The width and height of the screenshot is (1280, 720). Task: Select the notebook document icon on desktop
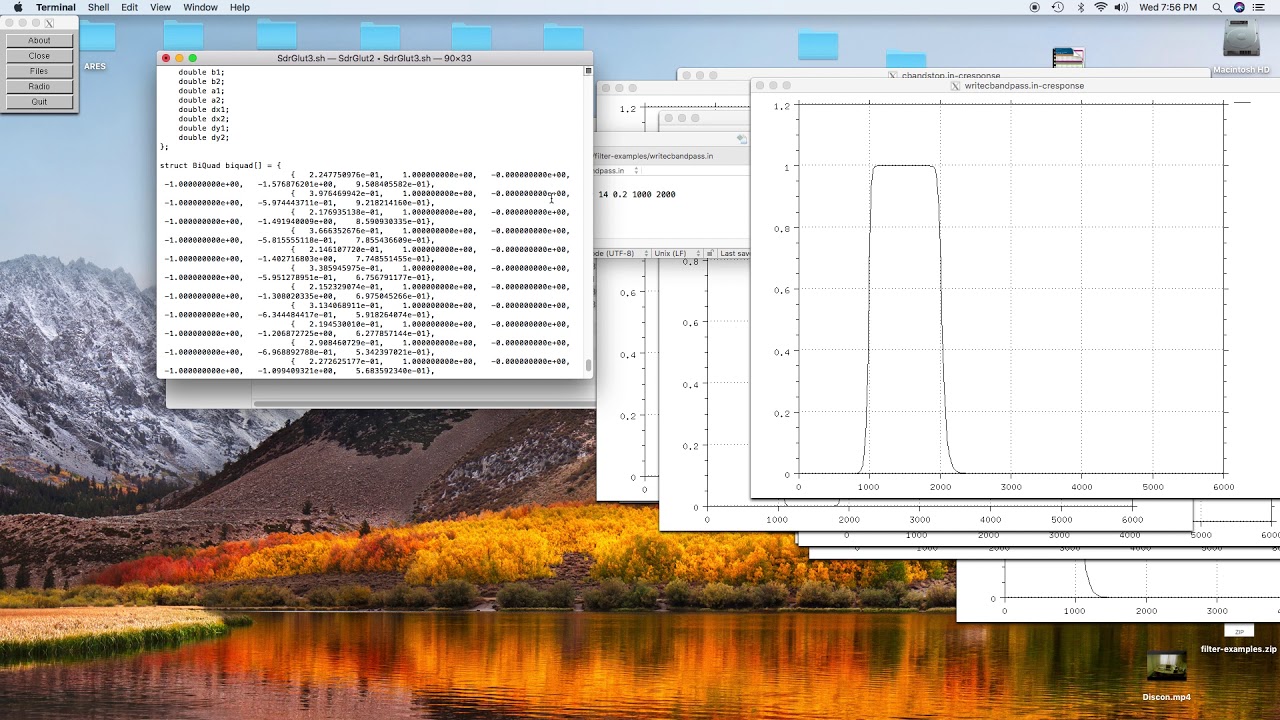pos(1068,58)
